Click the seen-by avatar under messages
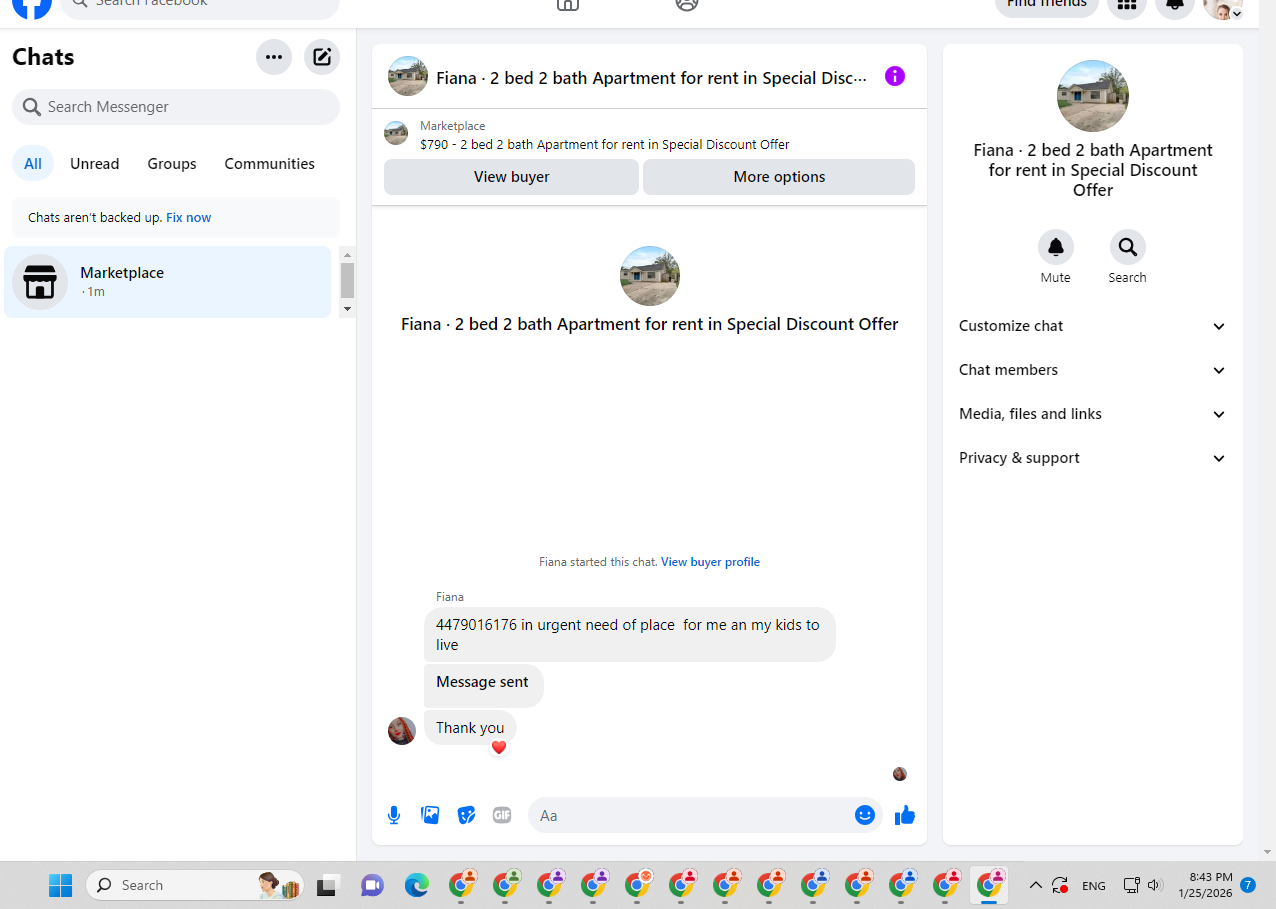1276x909 pixels. tap(900, 774)
